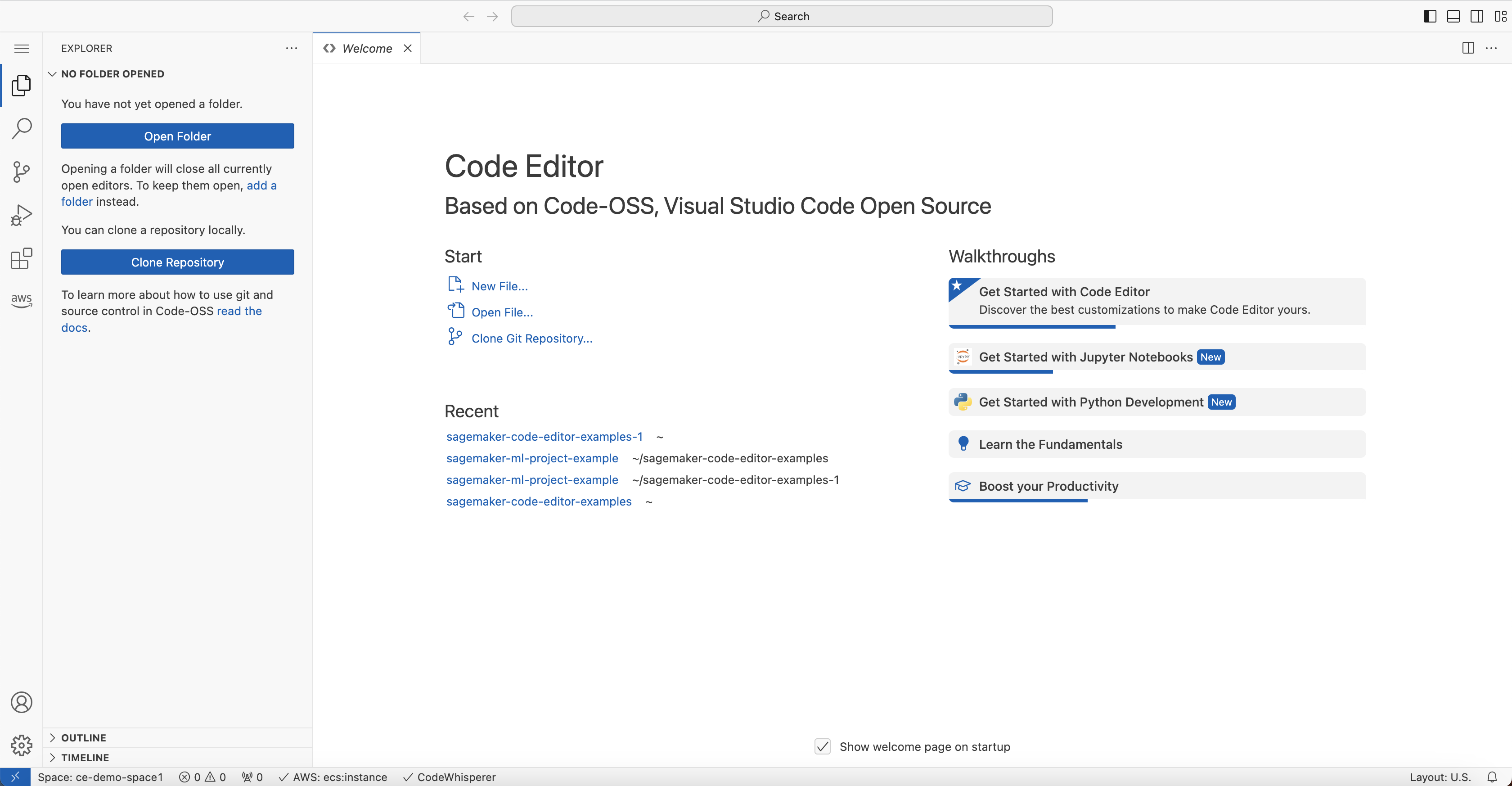The height and width of the screenshot is (786, 1512).
Task: Toggle the primary side bar visibility
Action: (1430, 17)
